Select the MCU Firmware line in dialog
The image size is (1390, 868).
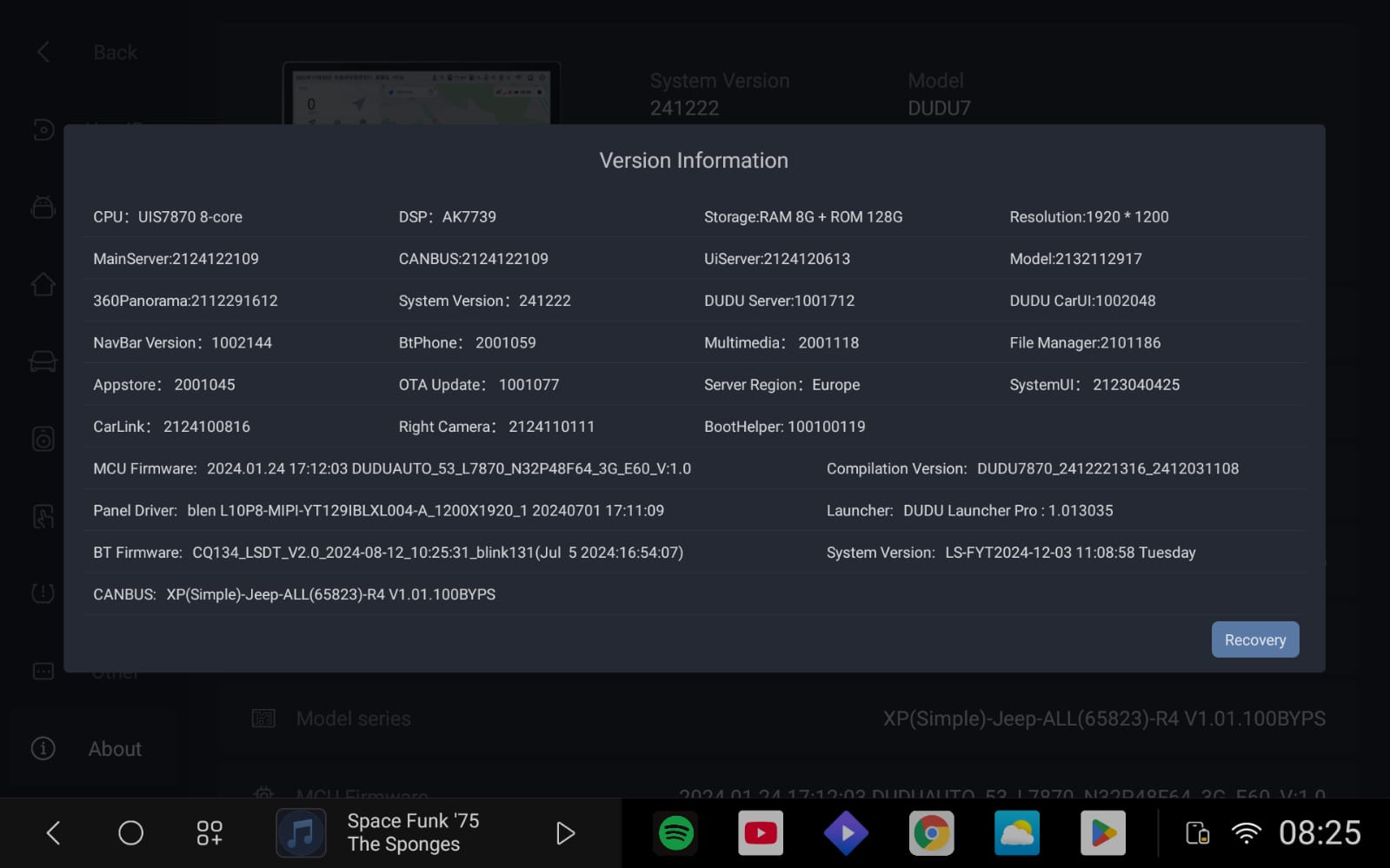point(392,469)
